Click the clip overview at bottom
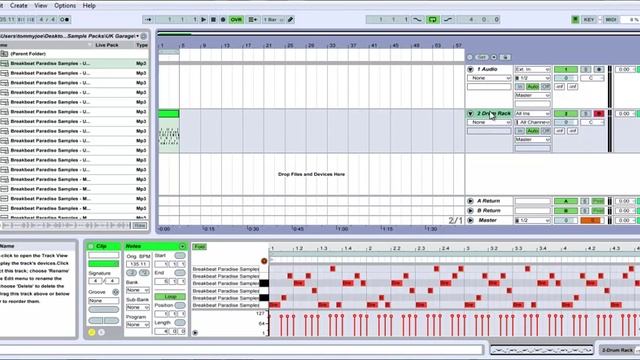 (x=541, y=350)
